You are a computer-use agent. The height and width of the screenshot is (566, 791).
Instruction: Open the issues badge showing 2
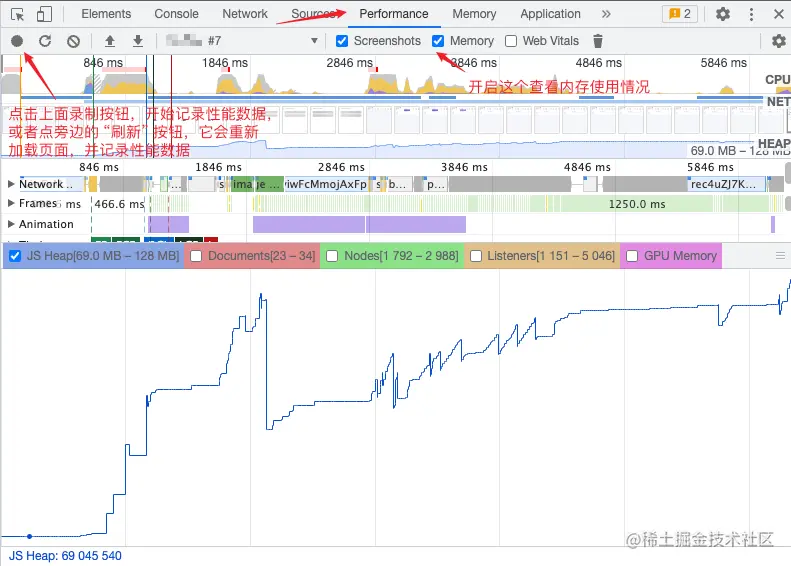pos(680,14)
